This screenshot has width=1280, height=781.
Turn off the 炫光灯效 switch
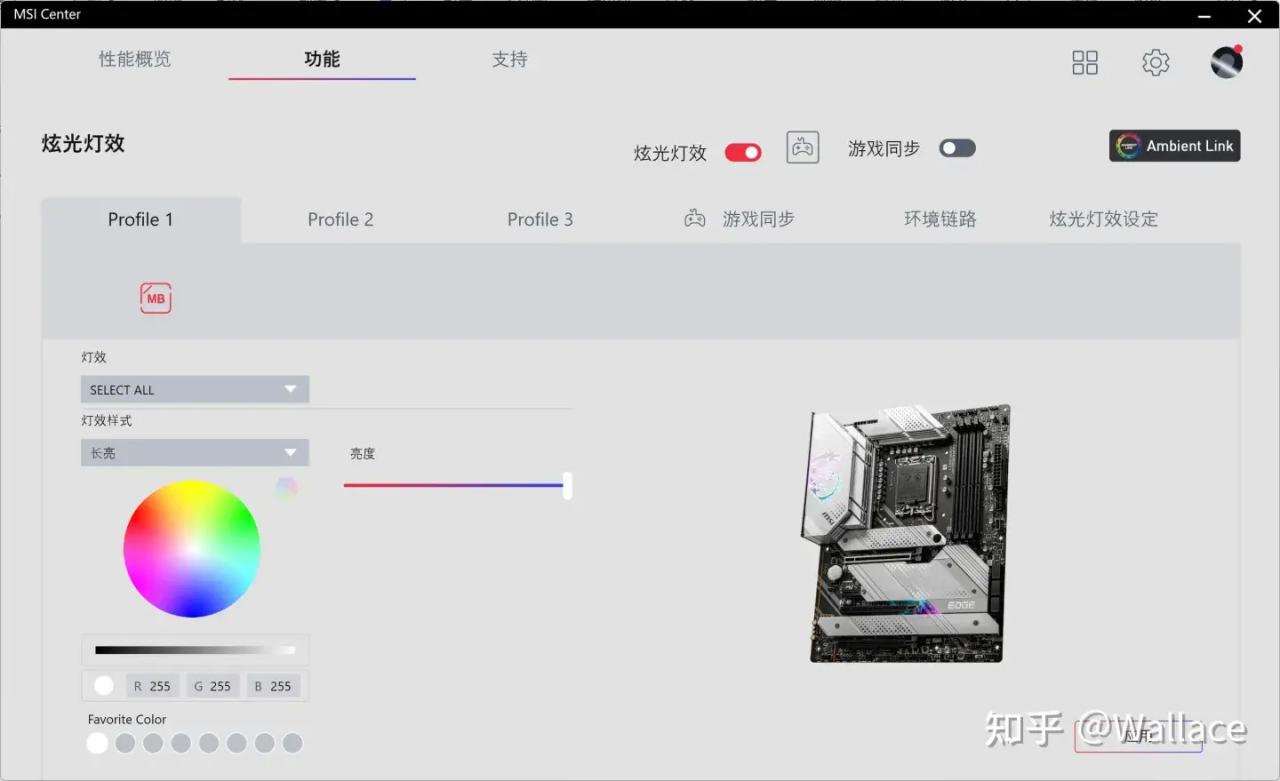[743, 152]
